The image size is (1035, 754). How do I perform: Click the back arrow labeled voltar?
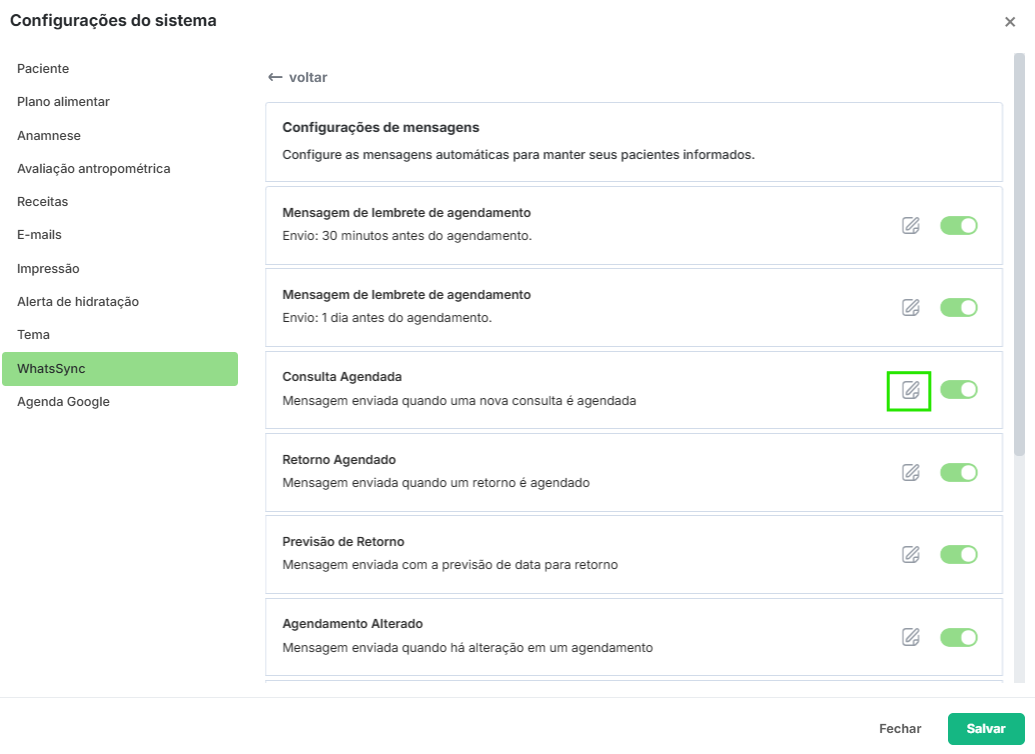[298, 77]
